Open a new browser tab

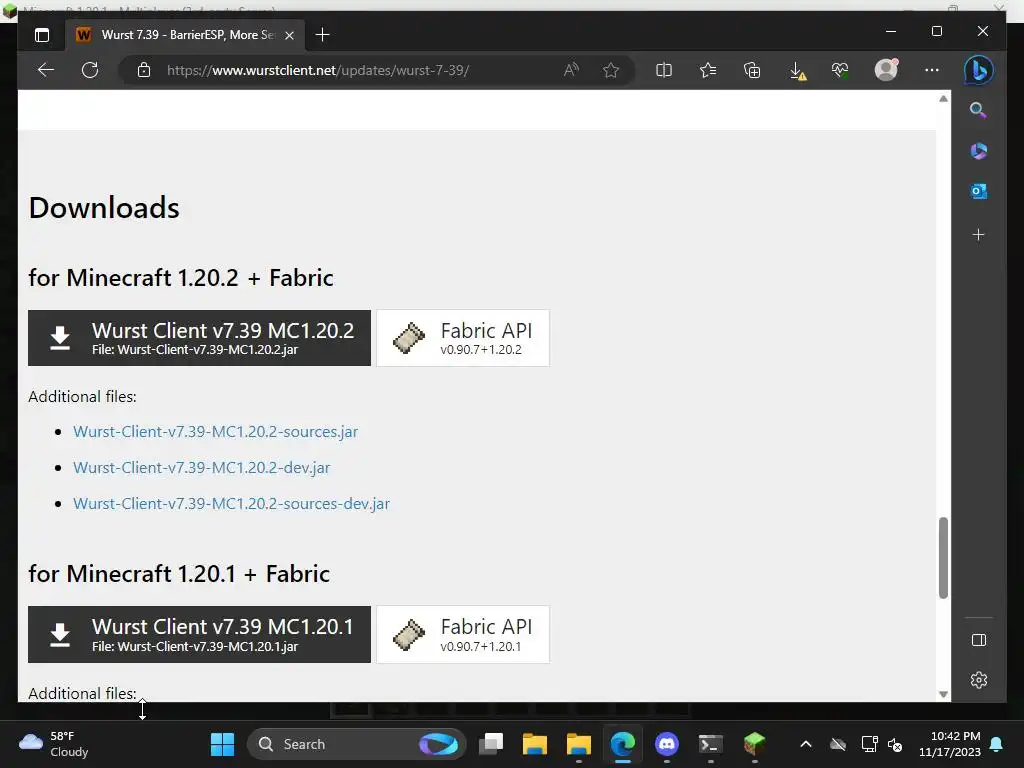tap(322, 35)
